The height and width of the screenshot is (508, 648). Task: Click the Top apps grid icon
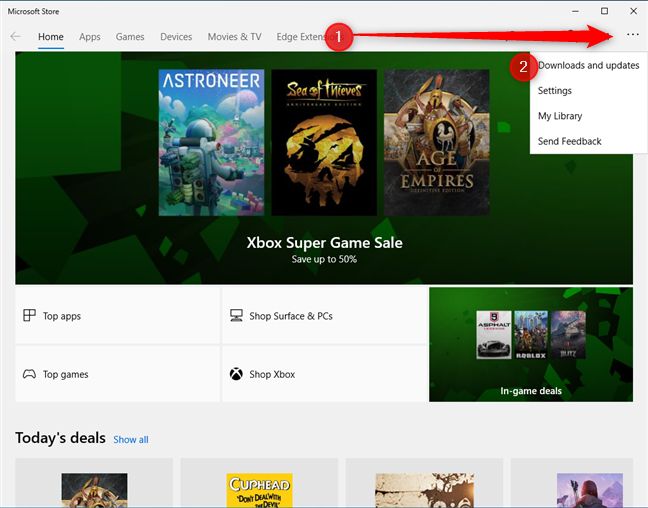(29, 315)
